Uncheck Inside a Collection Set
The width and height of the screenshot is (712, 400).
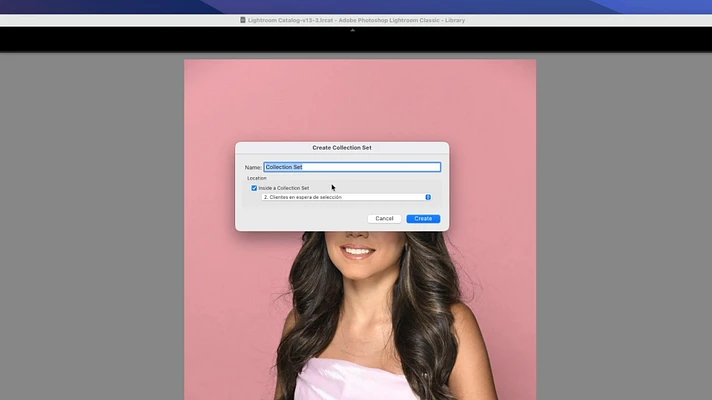coord(254,188)
